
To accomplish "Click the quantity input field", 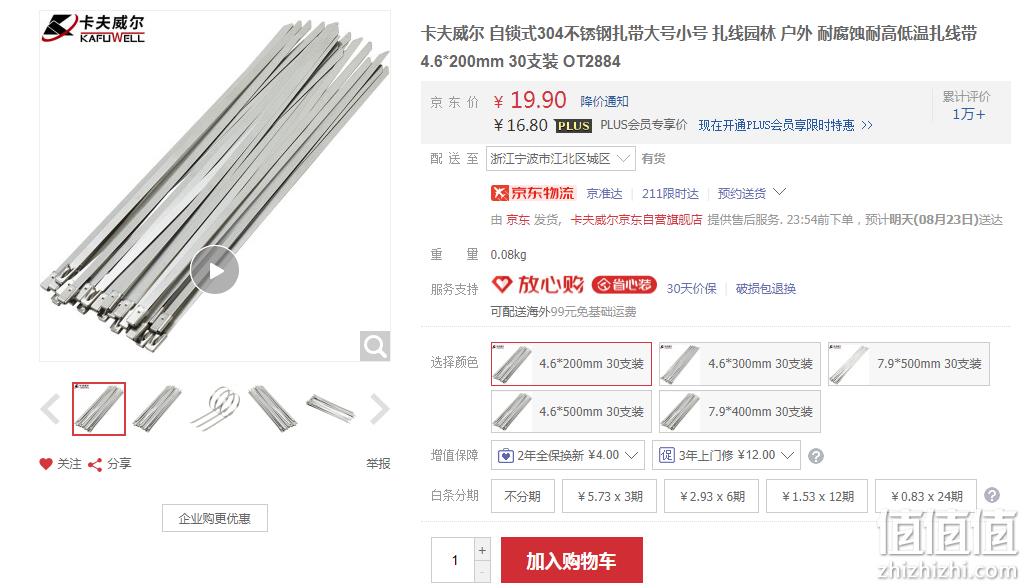I will coord(453,560).
